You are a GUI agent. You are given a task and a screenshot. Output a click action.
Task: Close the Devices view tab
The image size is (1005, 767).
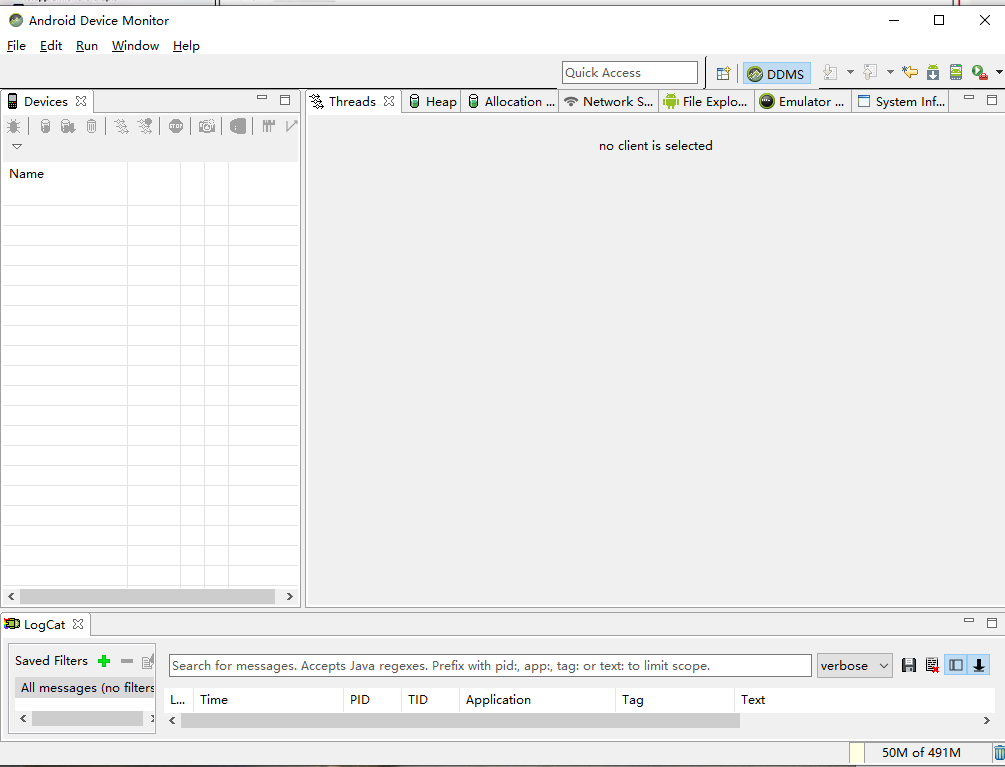pos(81,101)
